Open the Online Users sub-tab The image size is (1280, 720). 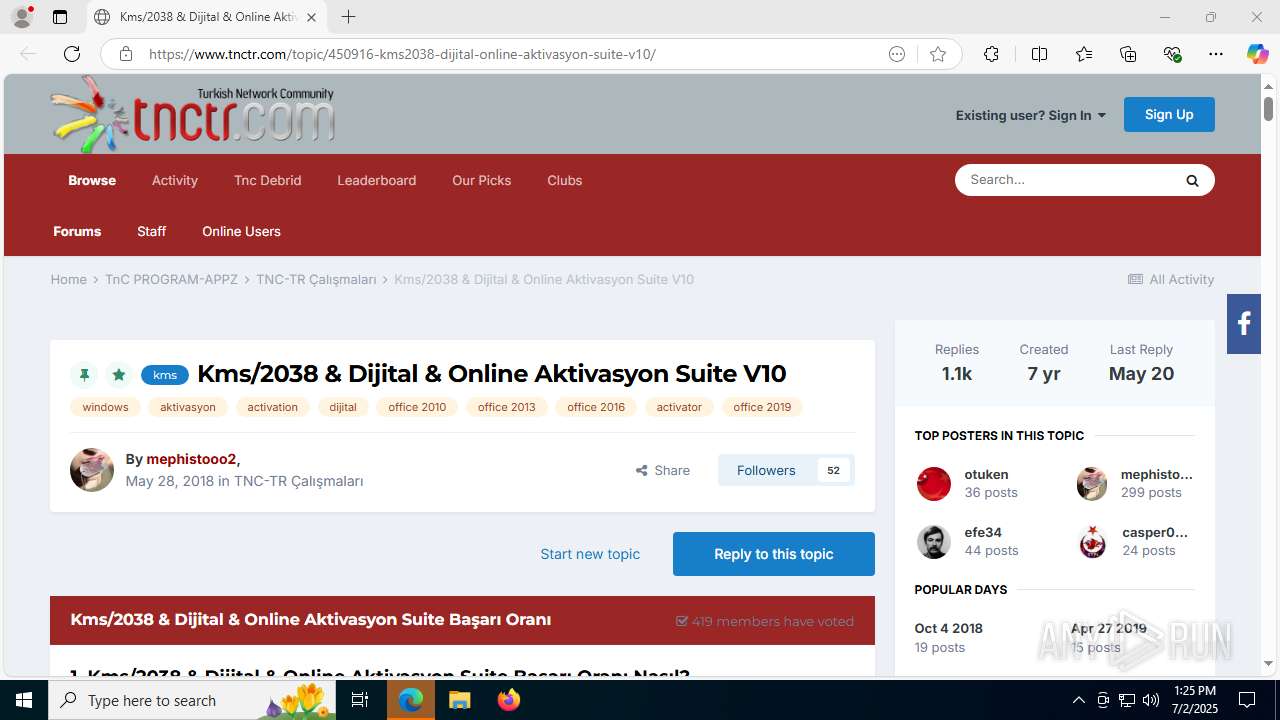[x=241, y=231]
